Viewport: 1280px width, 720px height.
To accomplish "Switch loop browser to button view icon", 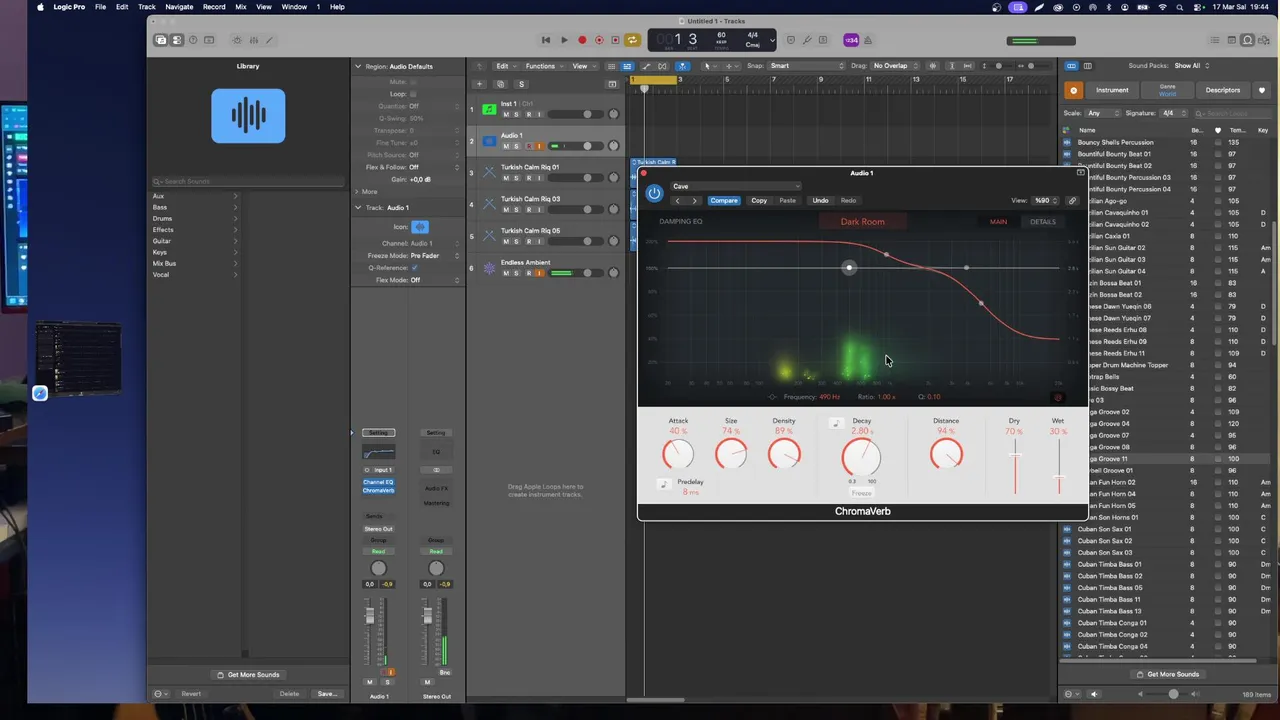I will pyautogui.click(x=1072, y=66).
